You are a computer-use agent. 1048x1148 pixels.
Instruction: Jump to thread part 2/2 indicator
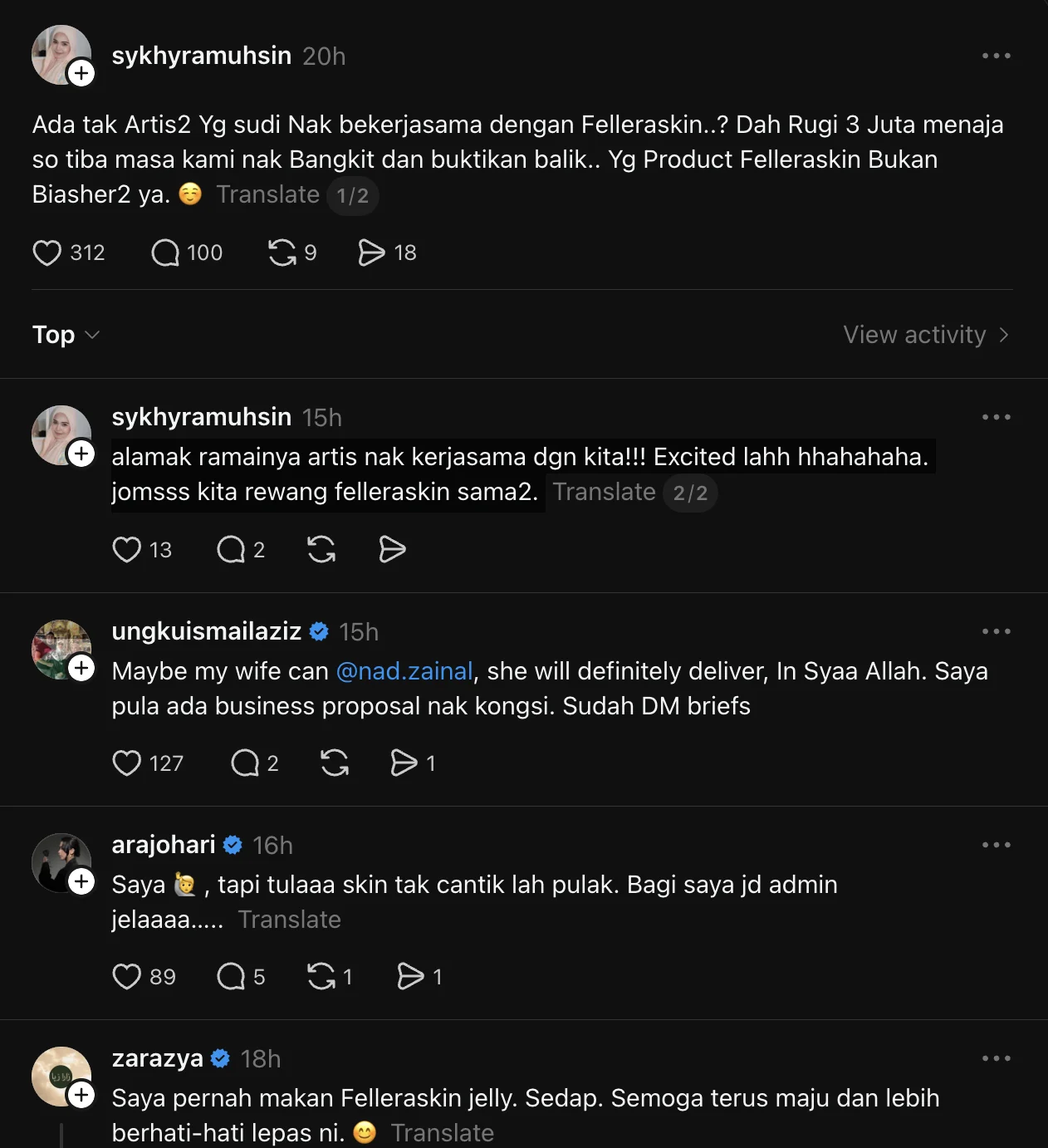[x=690, y=493]
